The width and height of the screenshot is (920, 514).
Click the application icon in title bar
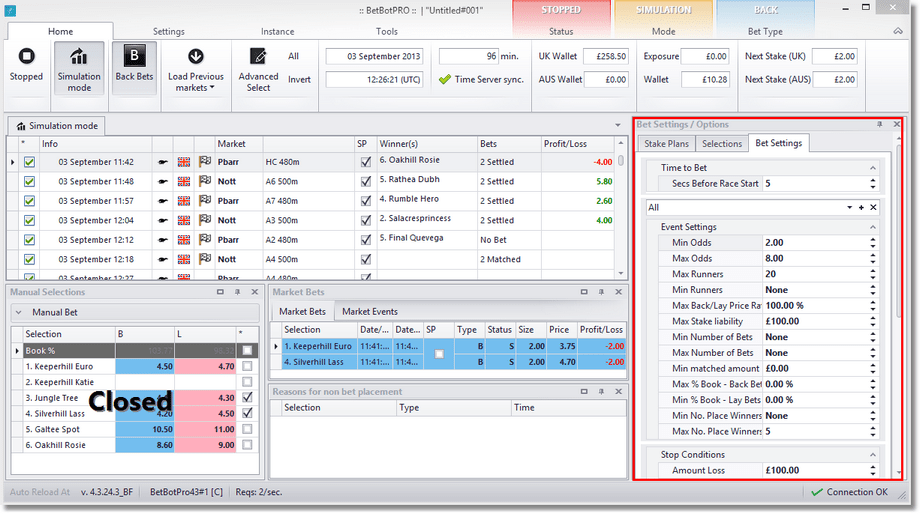coord(10,10)
